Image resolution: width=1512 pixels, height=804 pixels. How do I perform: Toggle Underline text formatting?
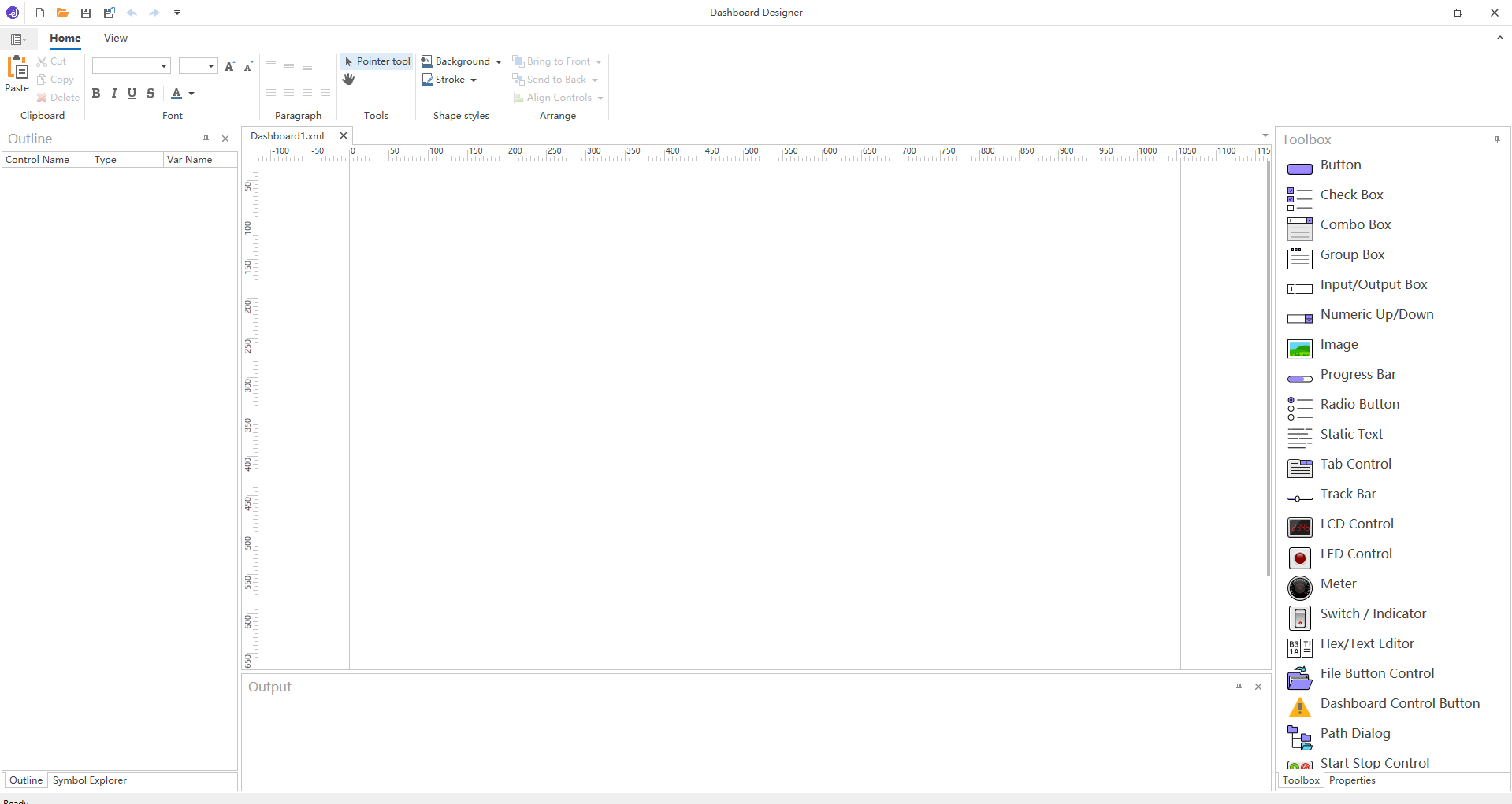[x=132, y=94]
